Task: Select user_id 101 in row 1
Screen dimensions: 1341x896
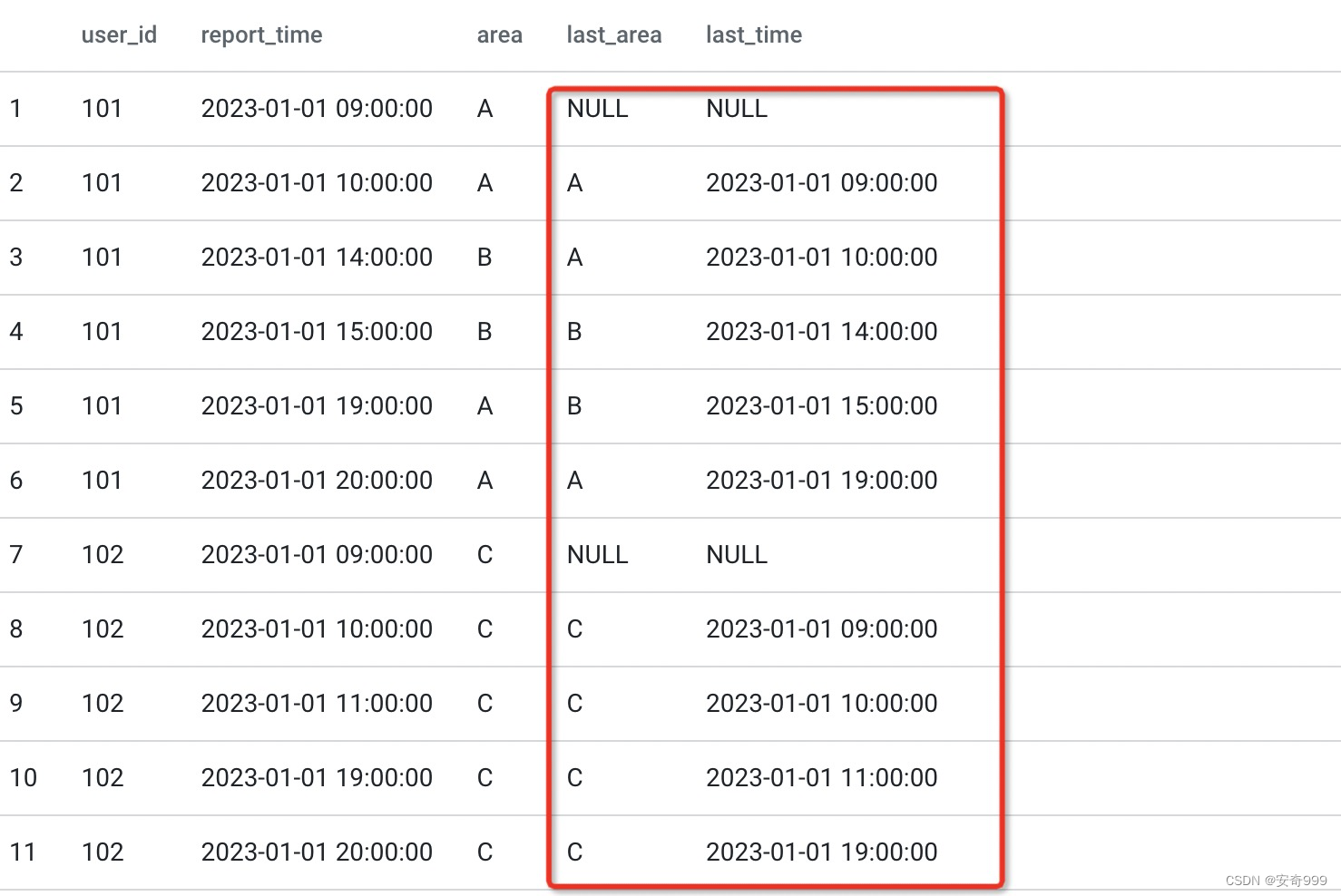Action: coord(102,109)
